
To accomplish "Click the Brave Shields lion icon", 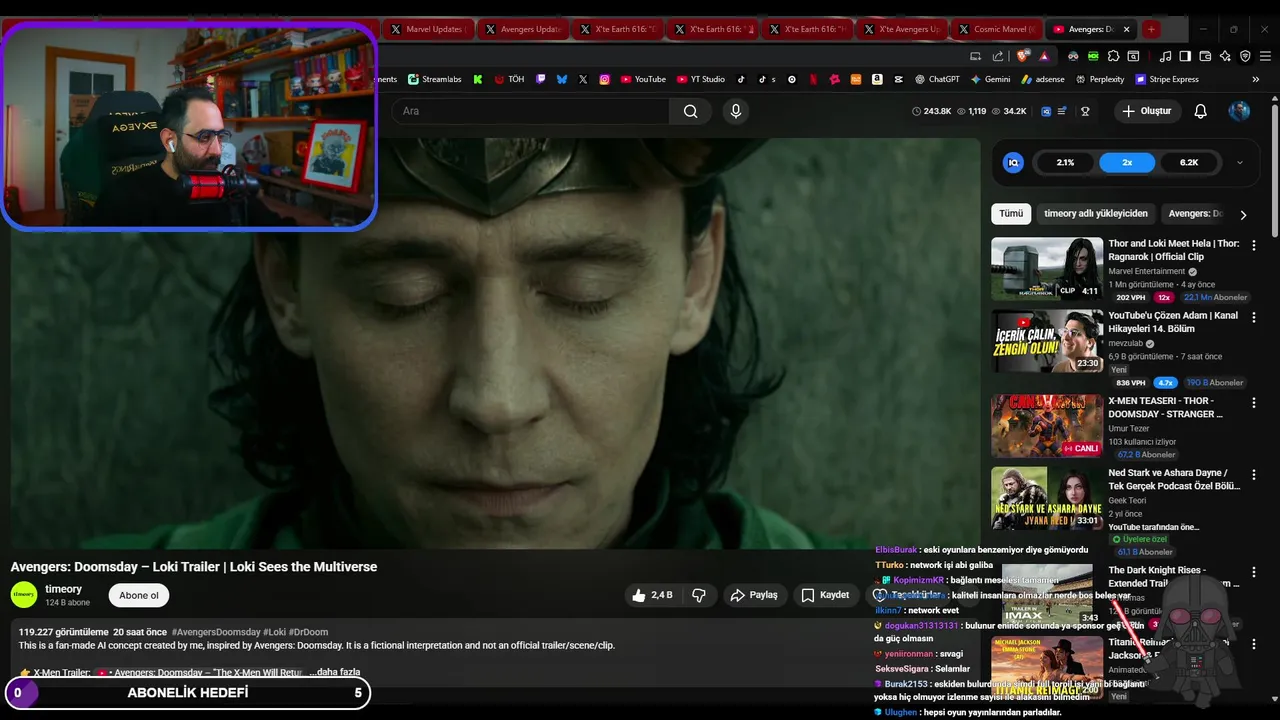I will click(1021, 56).
